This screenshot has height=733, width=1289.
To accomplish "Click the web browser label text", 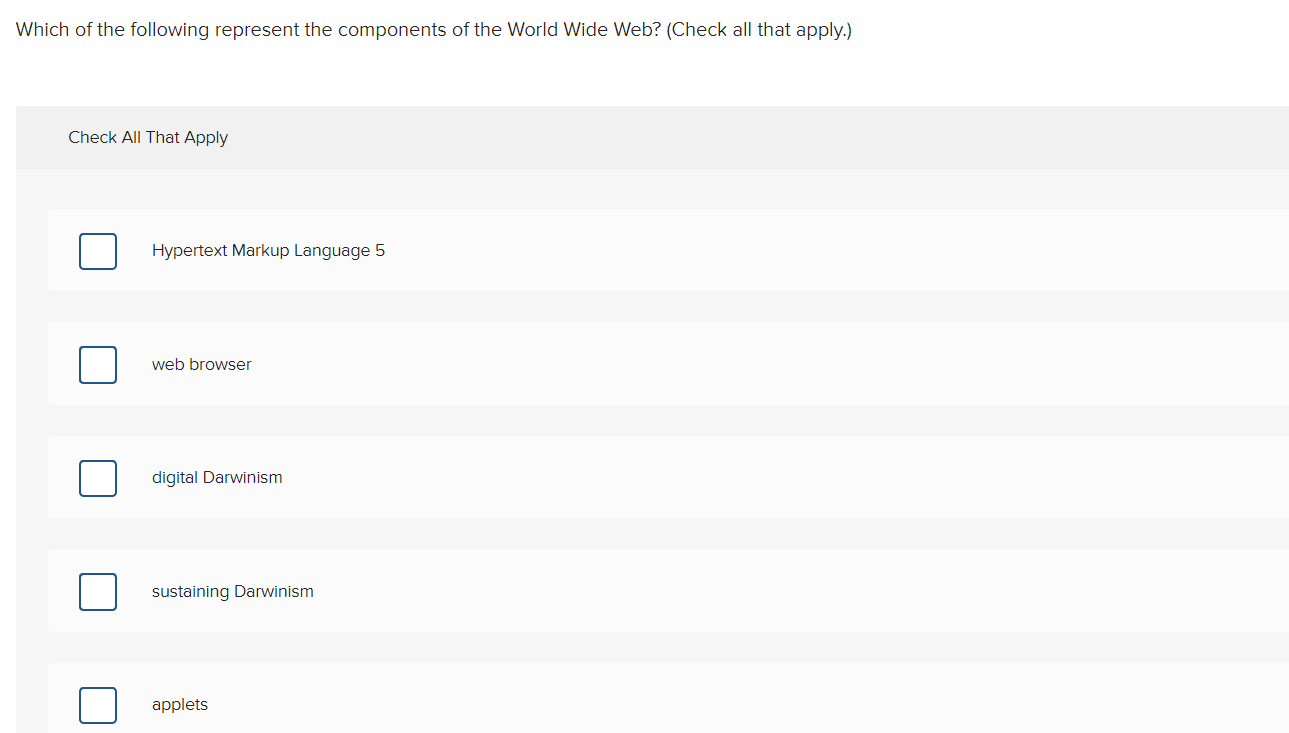I will tap(201, 364).
